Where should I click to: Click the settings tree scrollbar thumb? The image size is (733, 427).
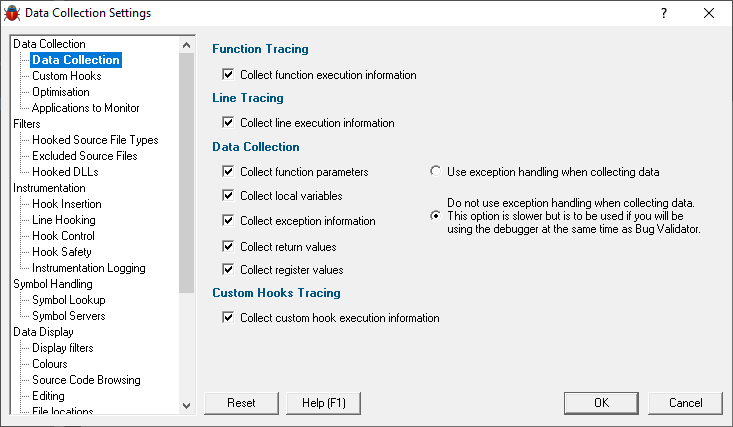pos(187,173)
